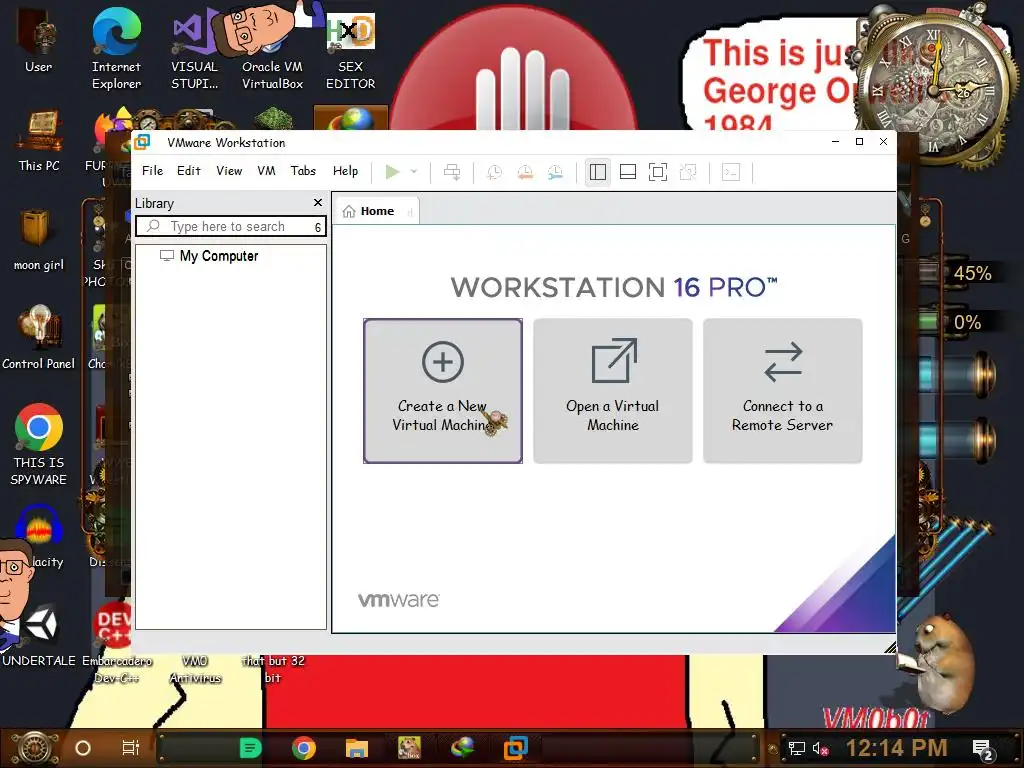Viewport: 1024px width, 768px height.
Task: Click the VMware Workstation title bar icon
Action: click(142, 142)
